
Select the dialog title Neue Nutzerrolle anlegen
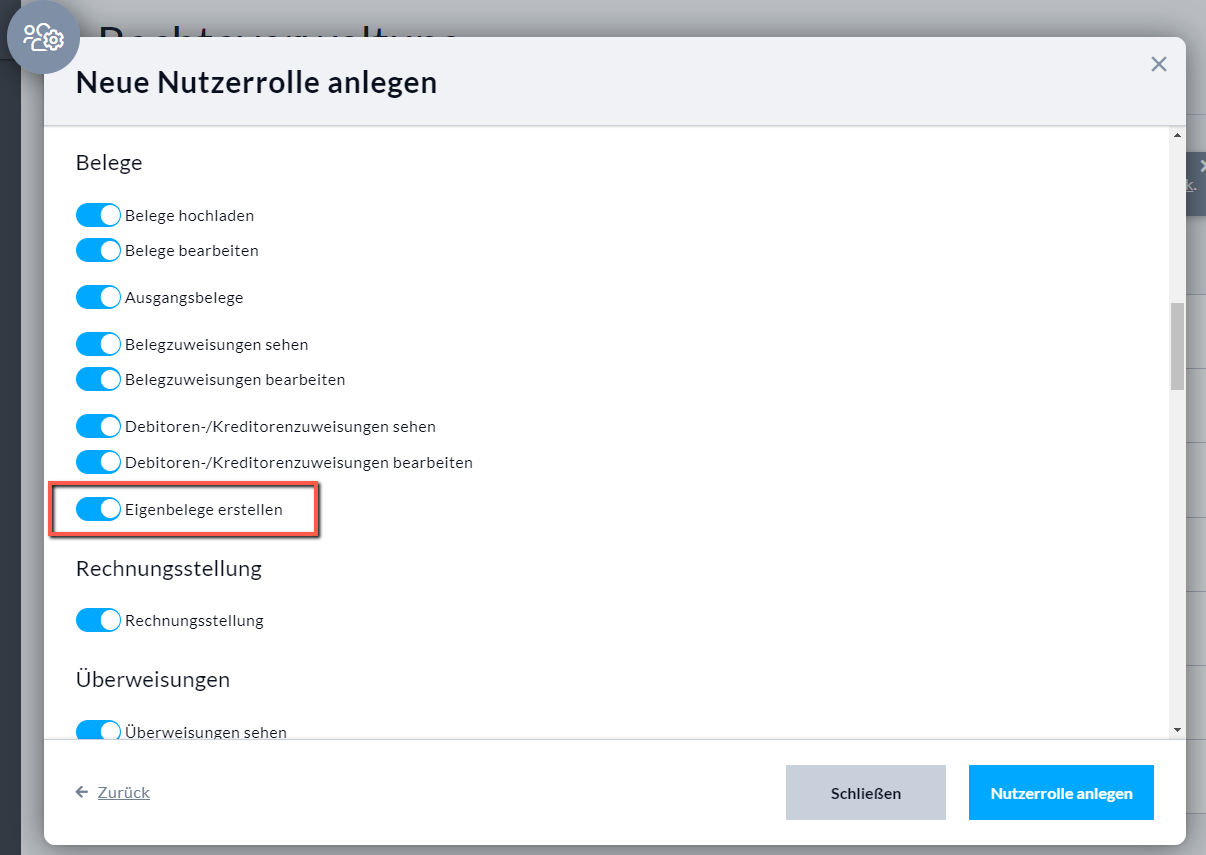pos(257,82)
